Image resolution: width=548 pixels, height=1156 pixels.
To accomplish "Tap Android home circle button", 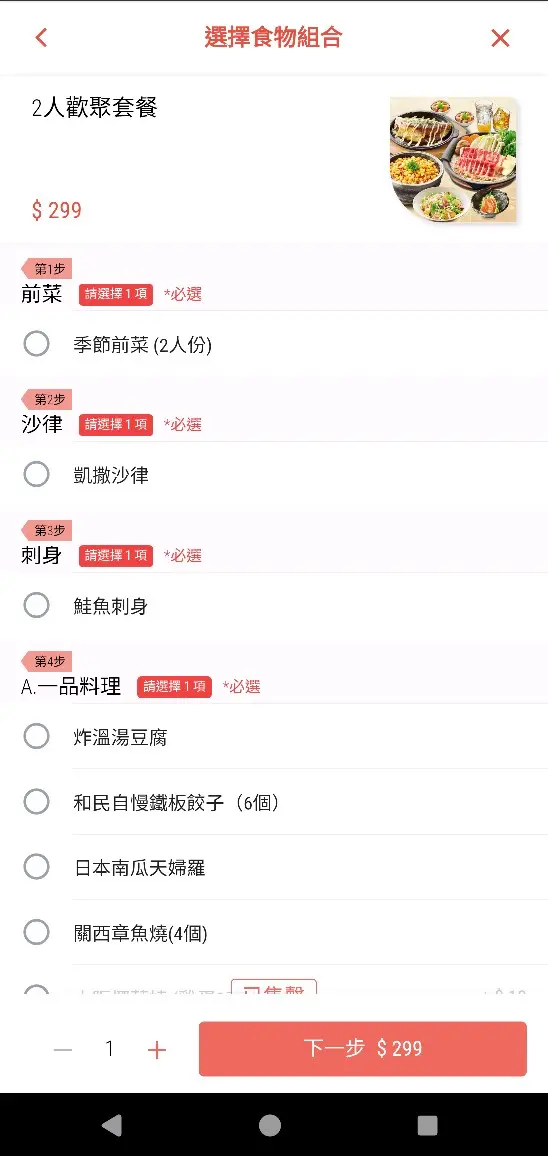I will [x=270, y=1125].
